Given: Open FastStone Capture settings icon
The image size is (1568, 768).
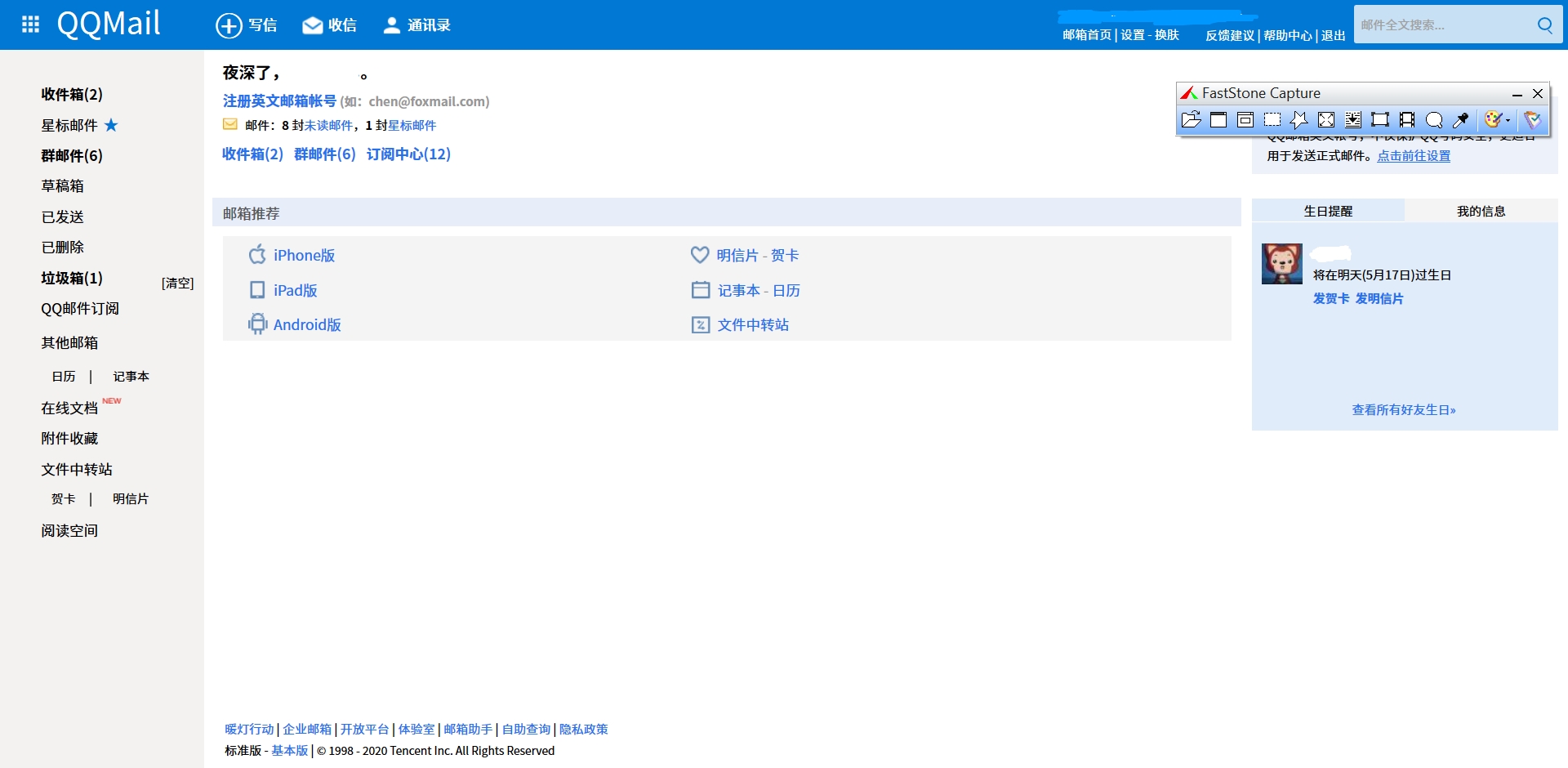Looking at the screenshot, I should (x=1533, y=120).
